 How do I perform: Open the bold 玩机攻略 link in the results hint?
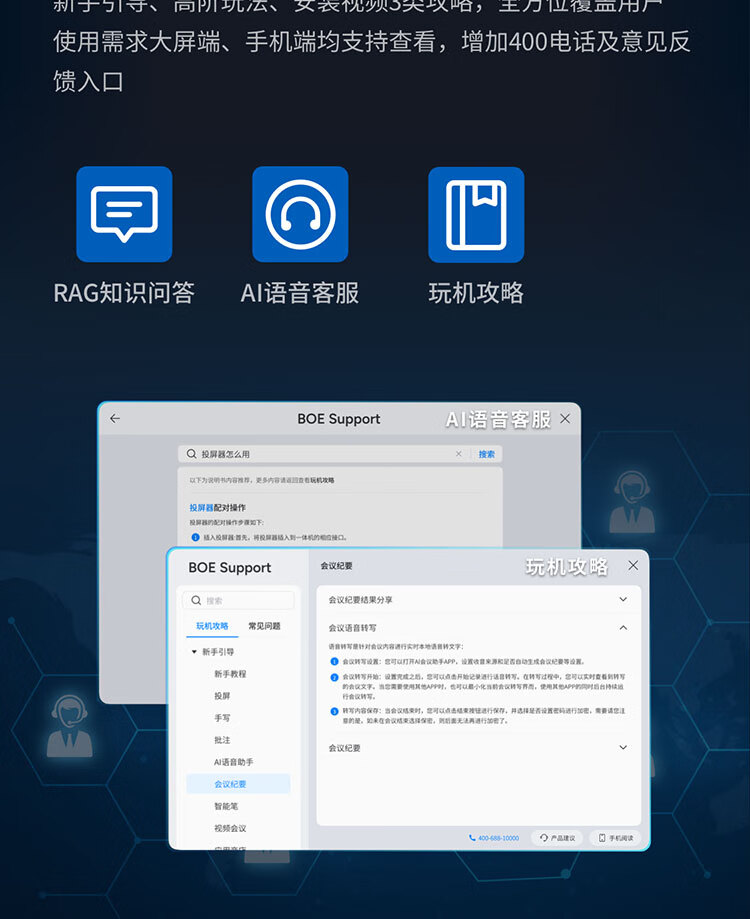322,480
